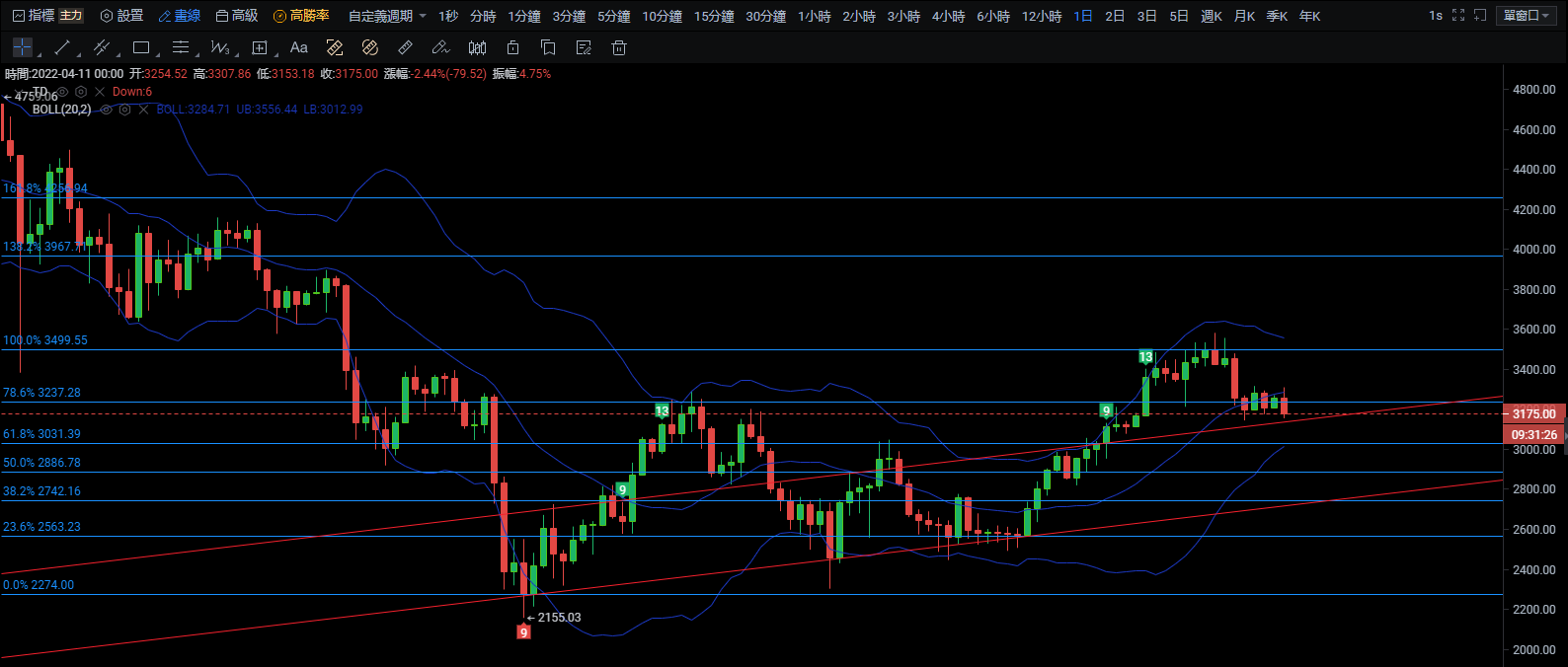Open the 設置 settings button
This screenshot has height=667, width=1568.
[x=122, y=16]
